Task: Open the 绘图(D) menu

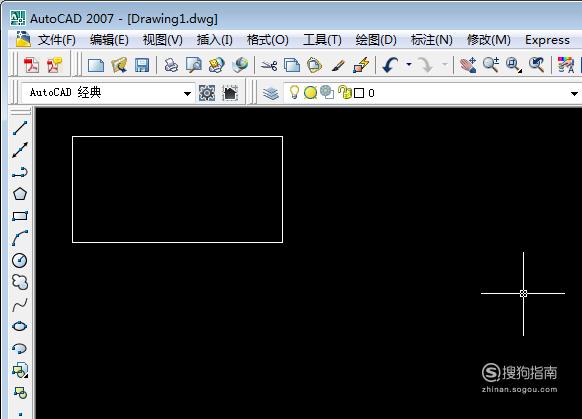Action: (x=376, y=40)
